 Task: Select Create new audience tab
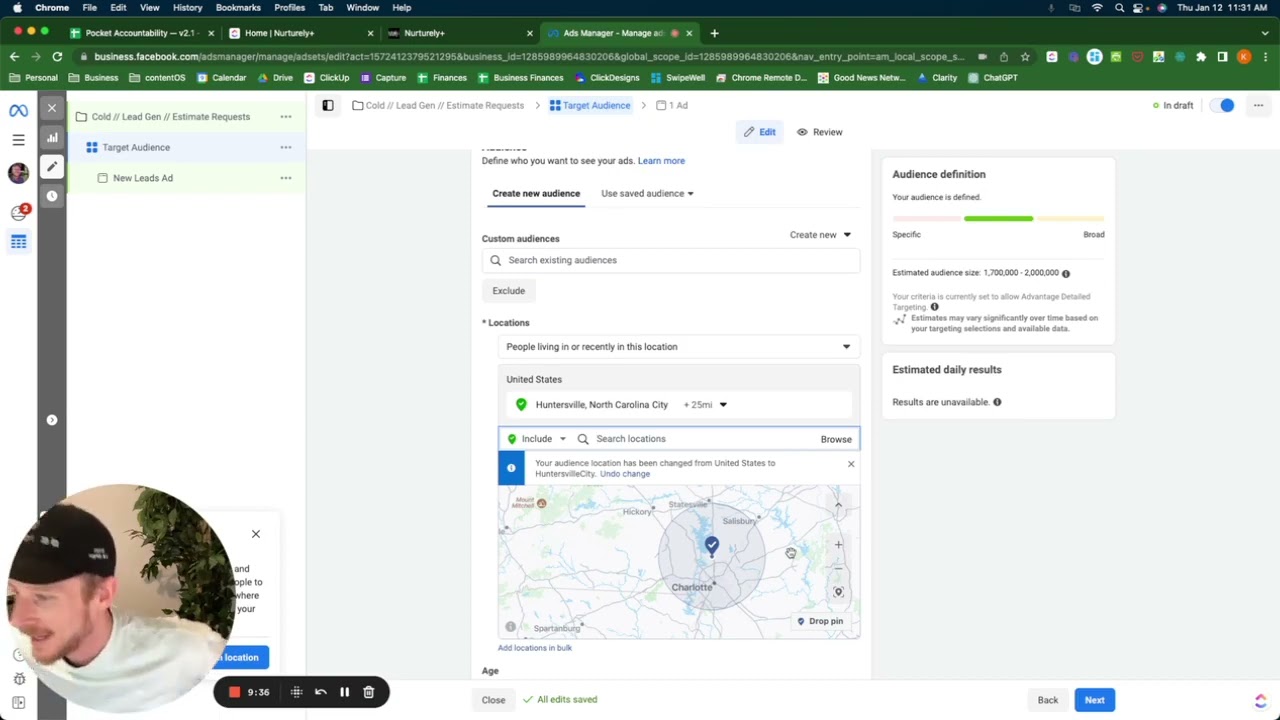click(x=536, y=193)
